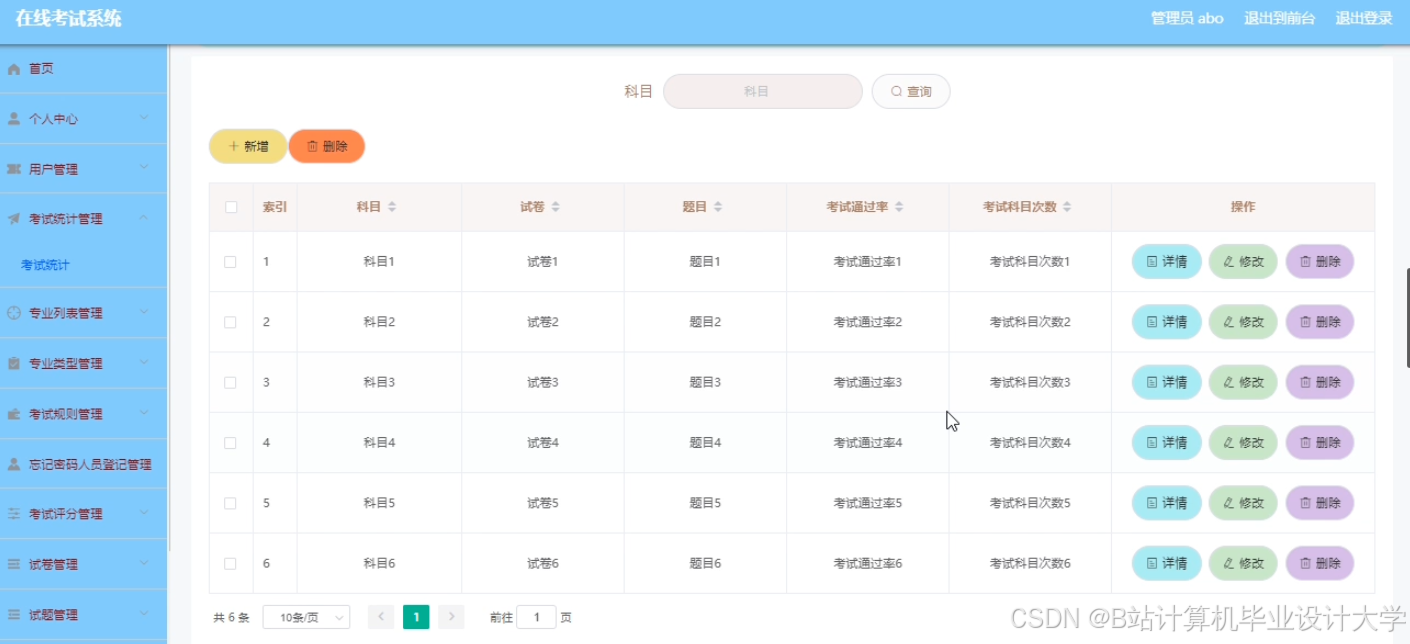Open the 10条/页 page size dropdown
This screenshot has height=644, width=1410.
[x=306, y=617]
